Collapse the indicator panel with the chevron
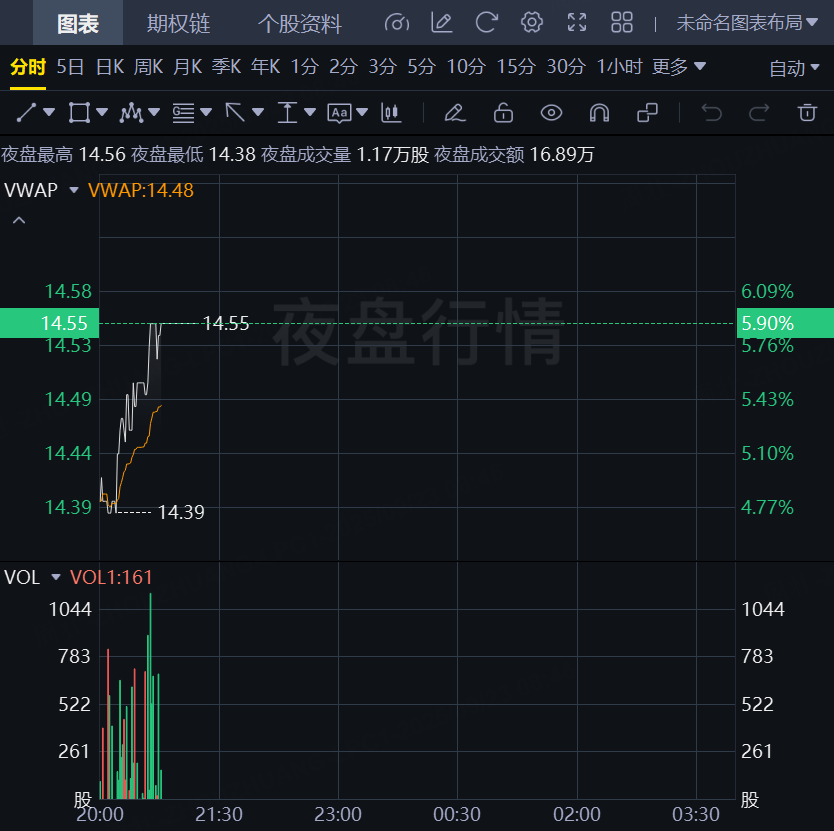 click(19, 220)
